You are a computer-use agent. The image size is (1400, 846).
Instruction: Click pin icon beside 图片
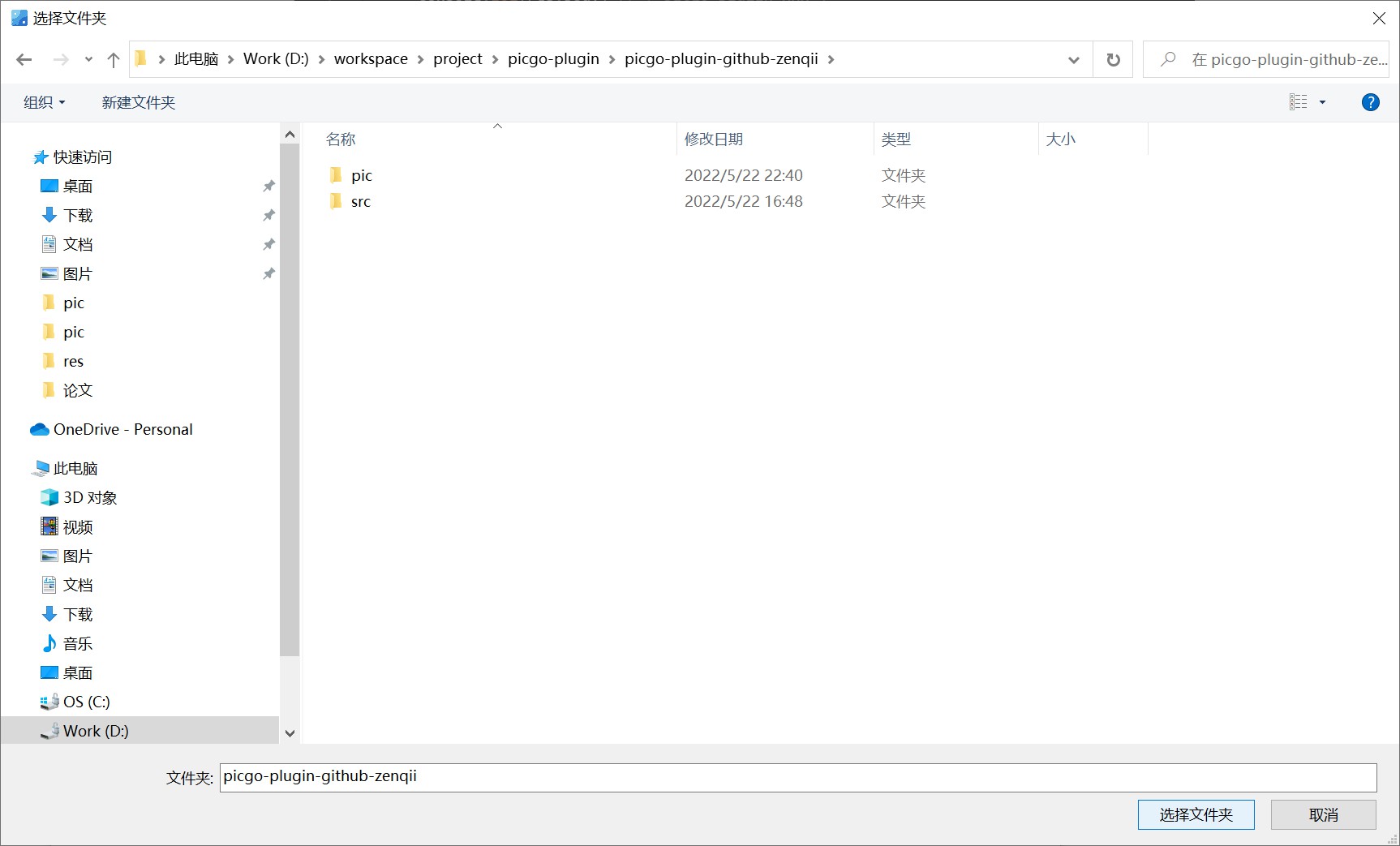point(268,273)
